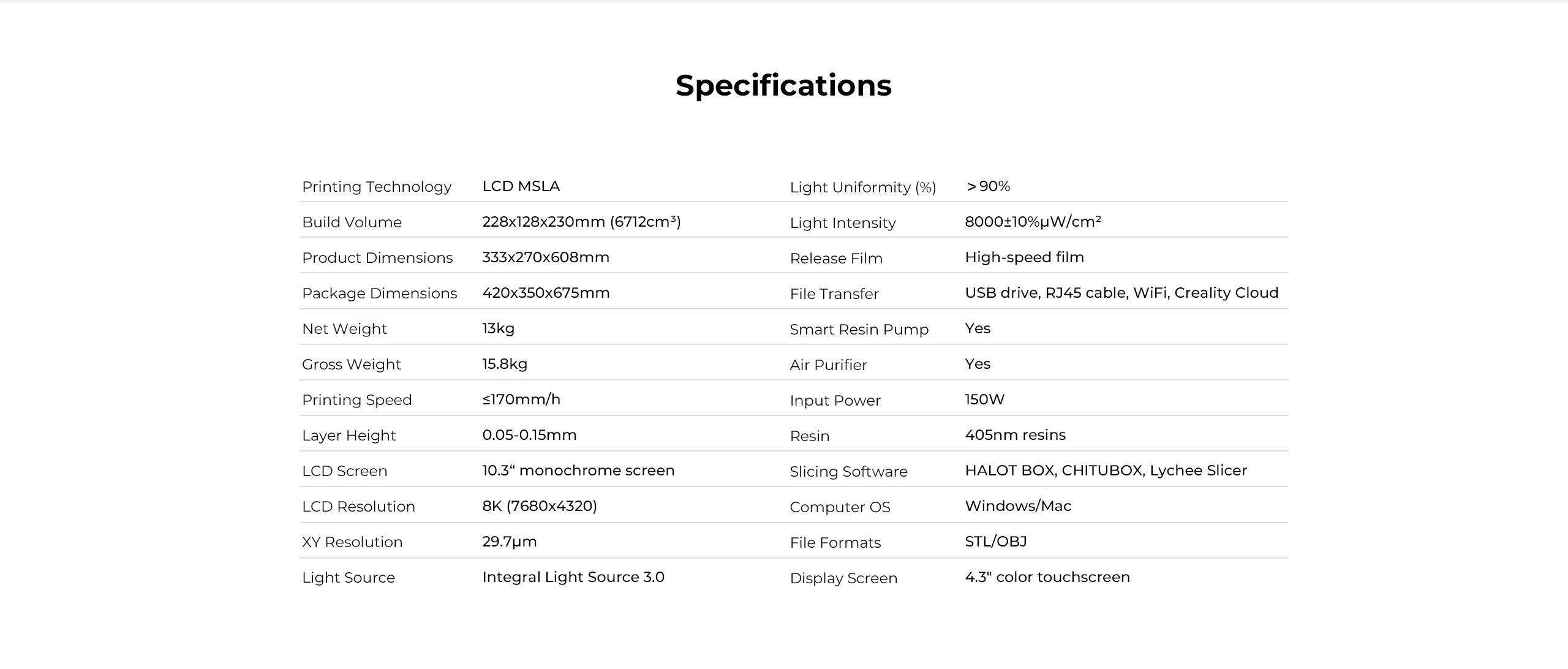Select the 8000±10%μW/cm² light intensity value
The width and height of the screenshot is (1568, 669).
[x=1033, y=222]
